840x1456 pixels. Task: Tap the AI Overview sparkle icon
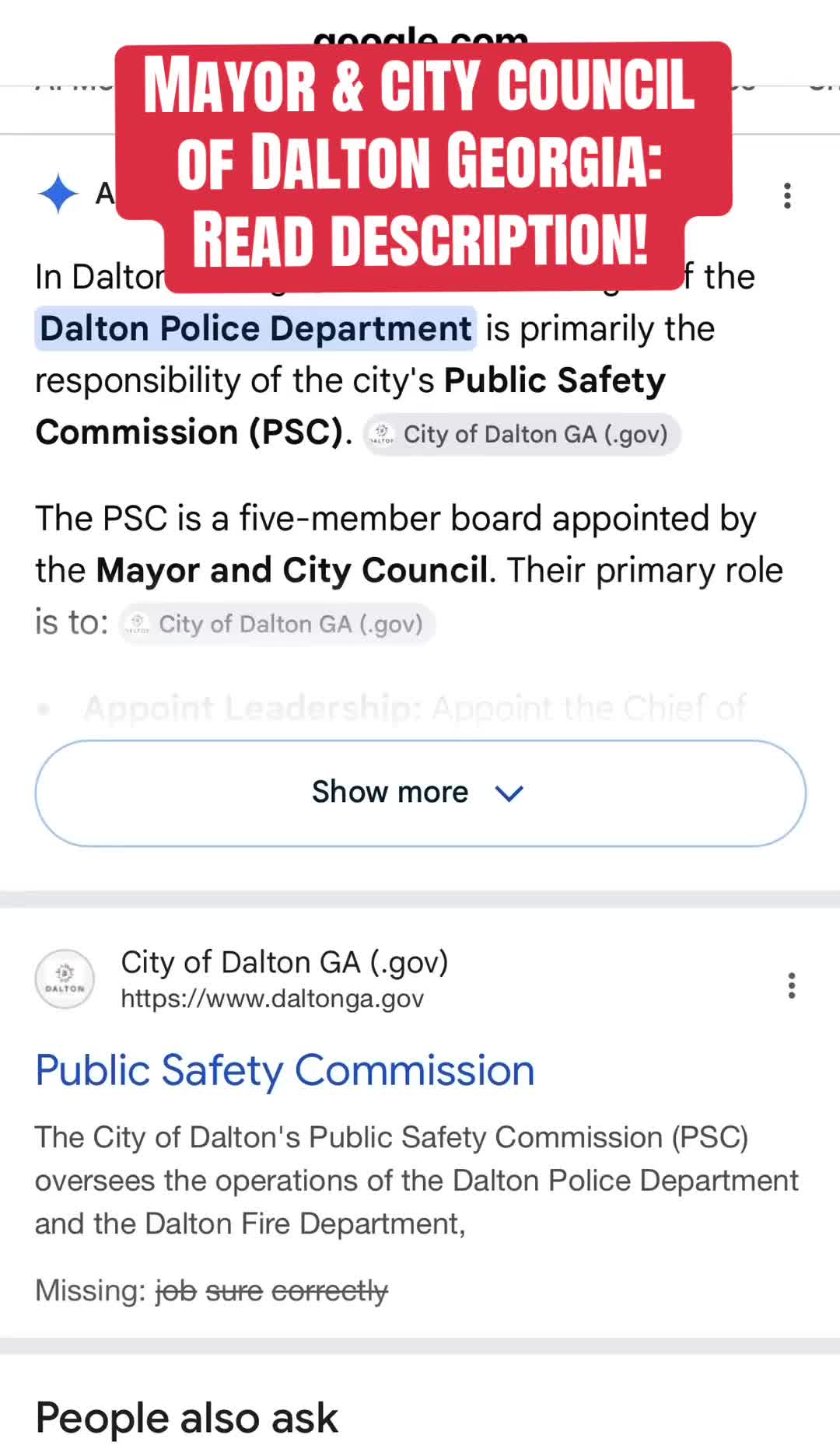(x=58, y=194)
